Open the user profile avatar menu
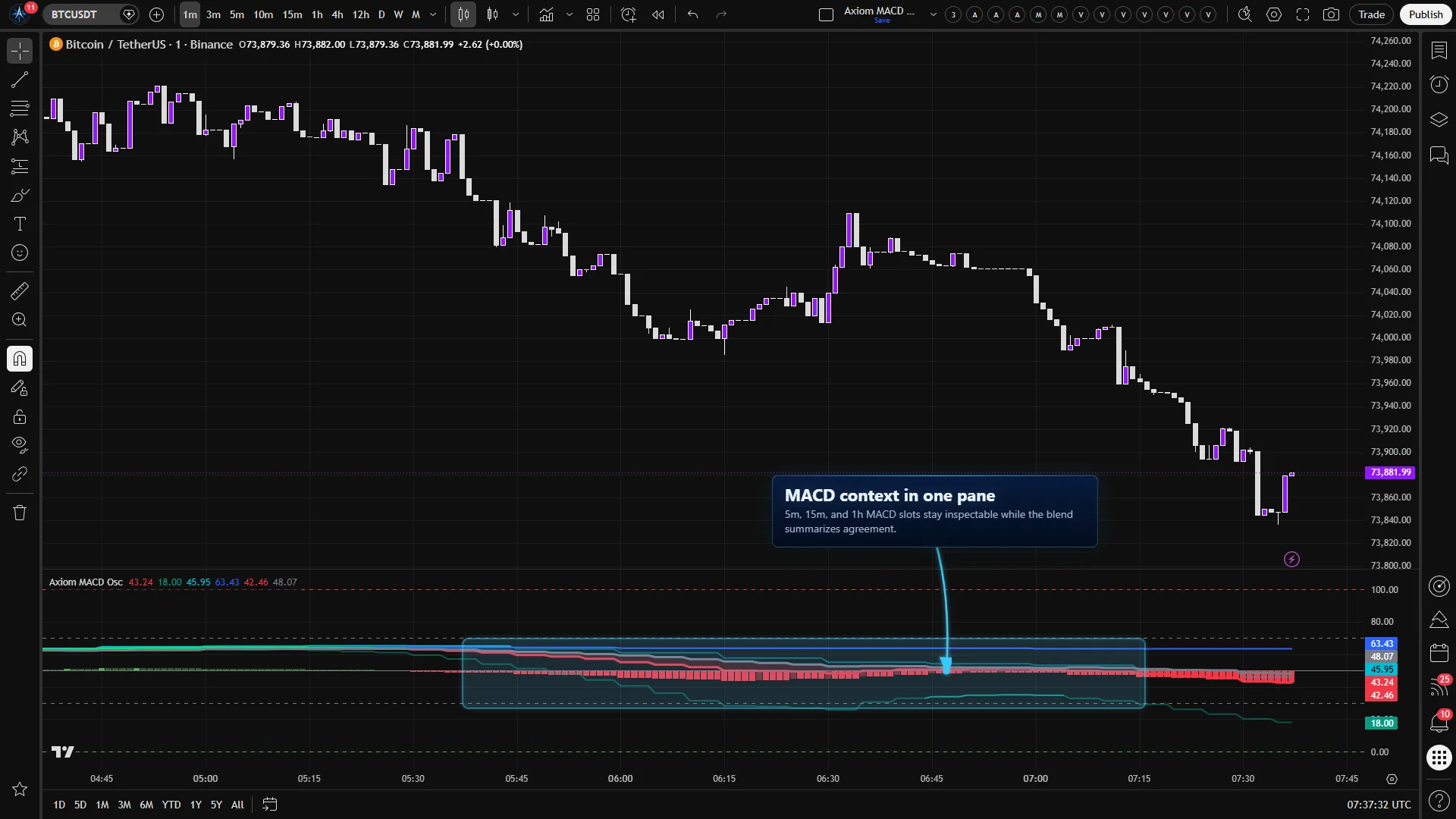Image resolution: width=1456 pixels, height=819 pixels. pos(20,14)
